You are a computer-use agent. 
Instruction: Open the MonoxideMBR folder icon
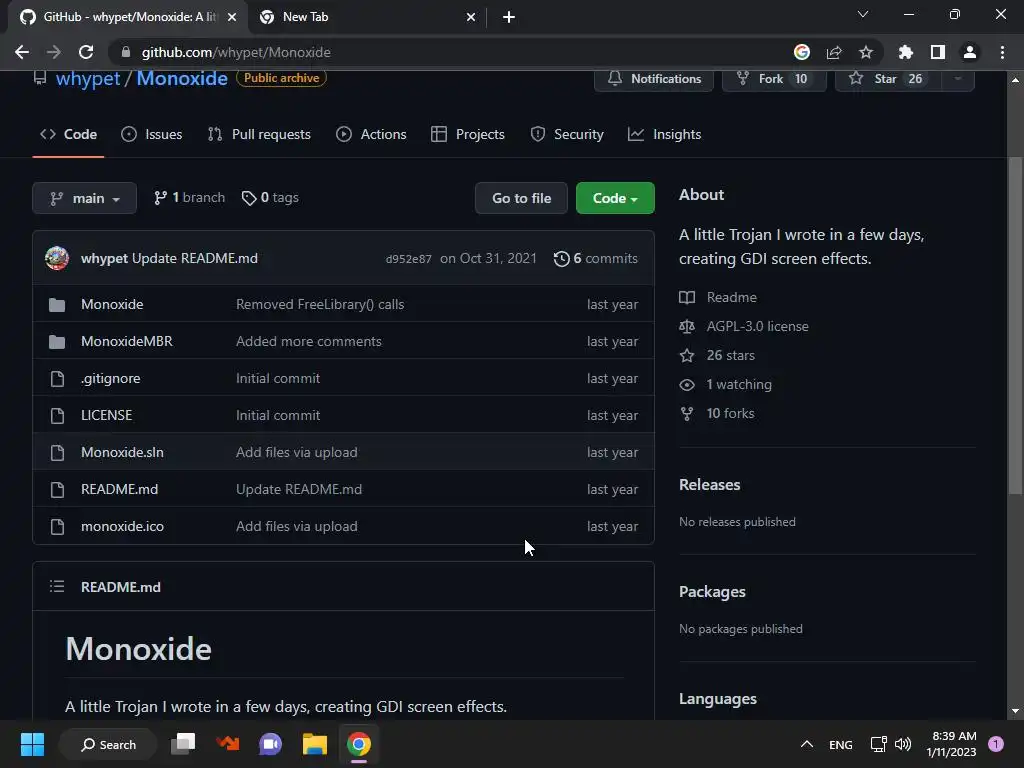click(x=57, y=342)
